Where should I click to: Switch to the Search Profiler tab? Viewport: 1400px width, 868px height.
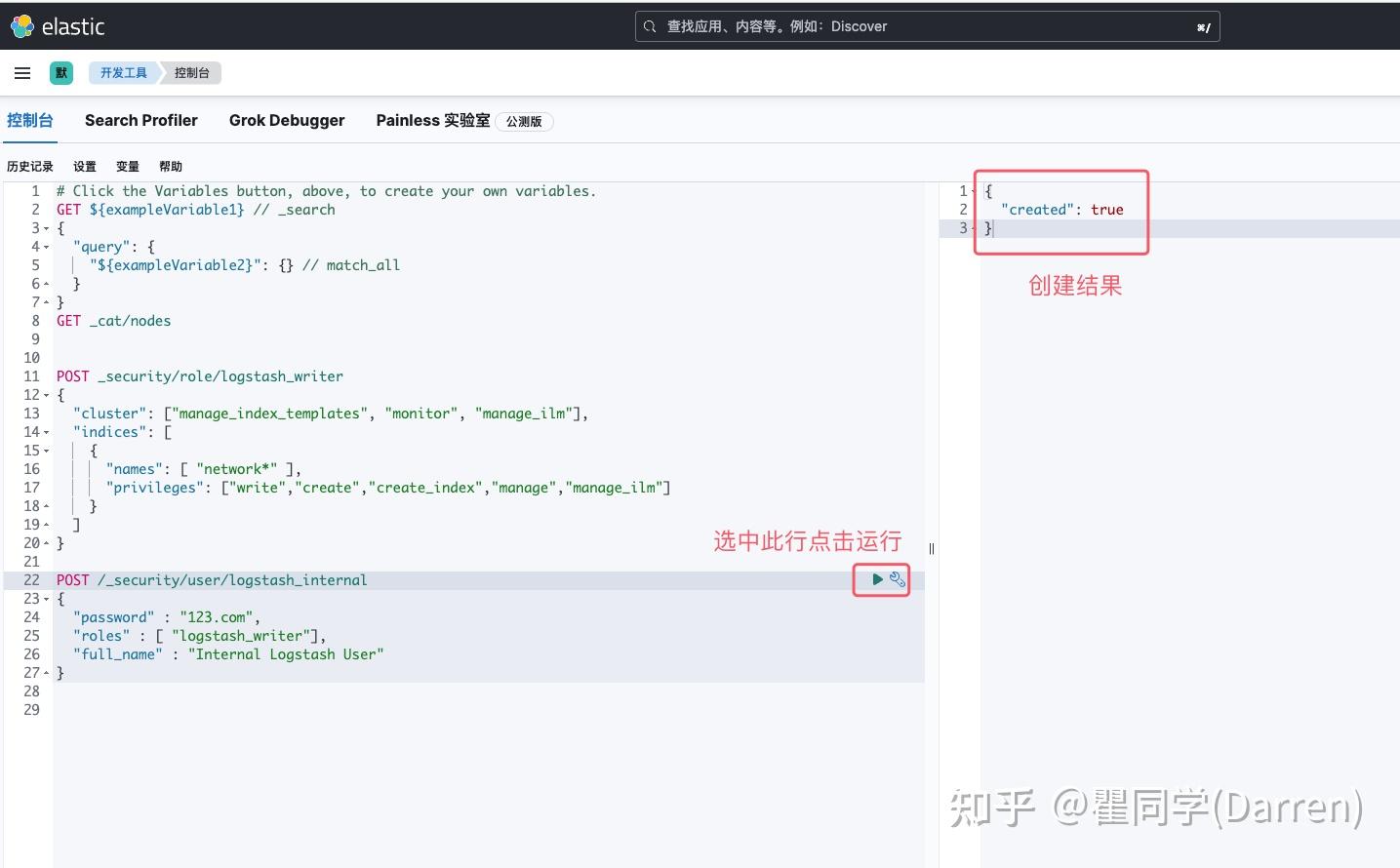(140, 120)
